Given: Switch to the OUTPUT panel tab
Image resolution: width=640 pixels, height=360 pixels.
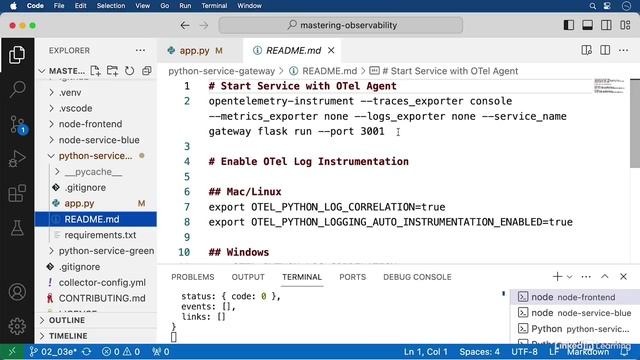Looking at the screenshot, I should (248, 277).
